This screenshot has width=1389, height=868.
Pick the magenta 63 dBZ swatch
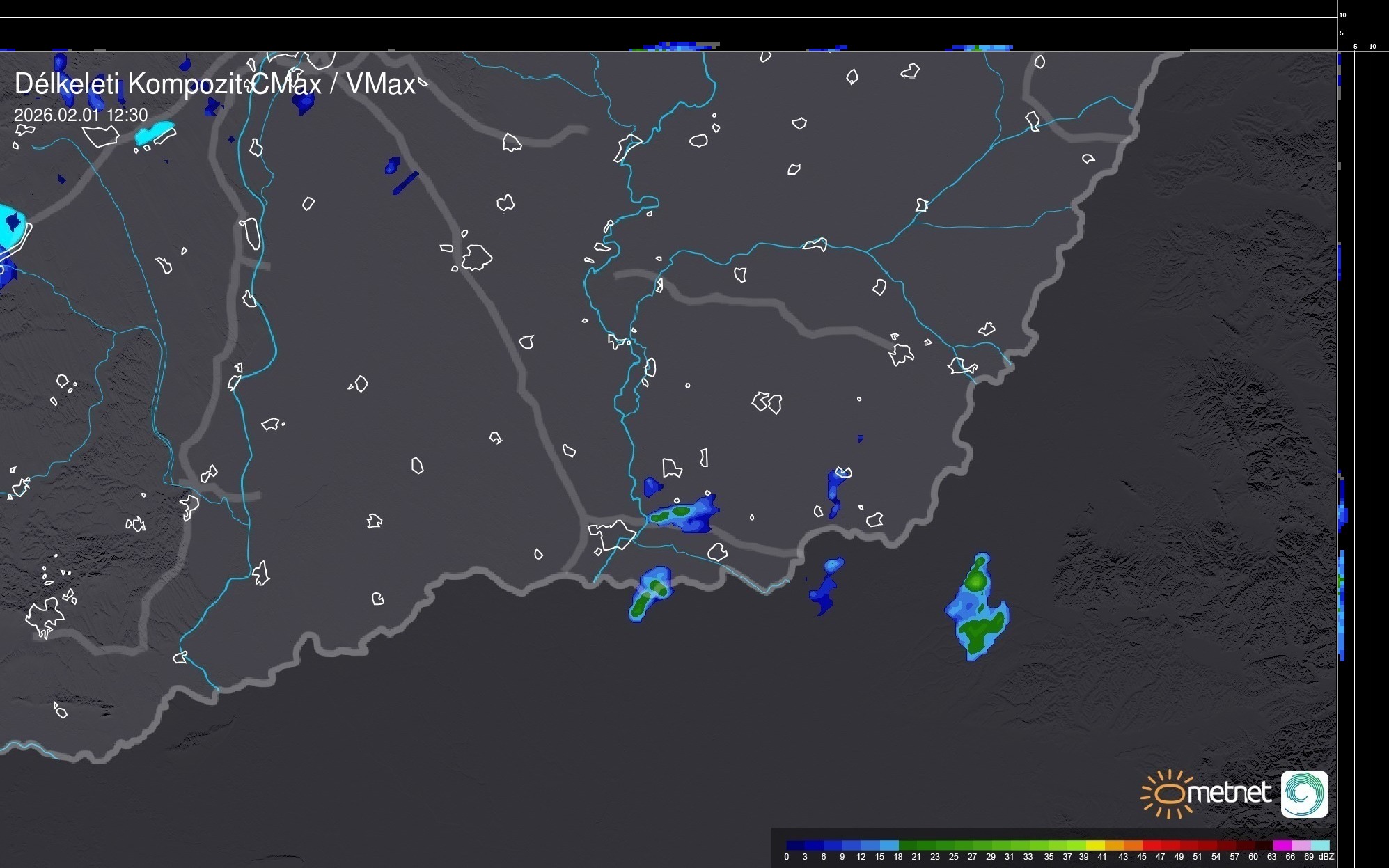pyautogui.click(x=1281, y=845)
